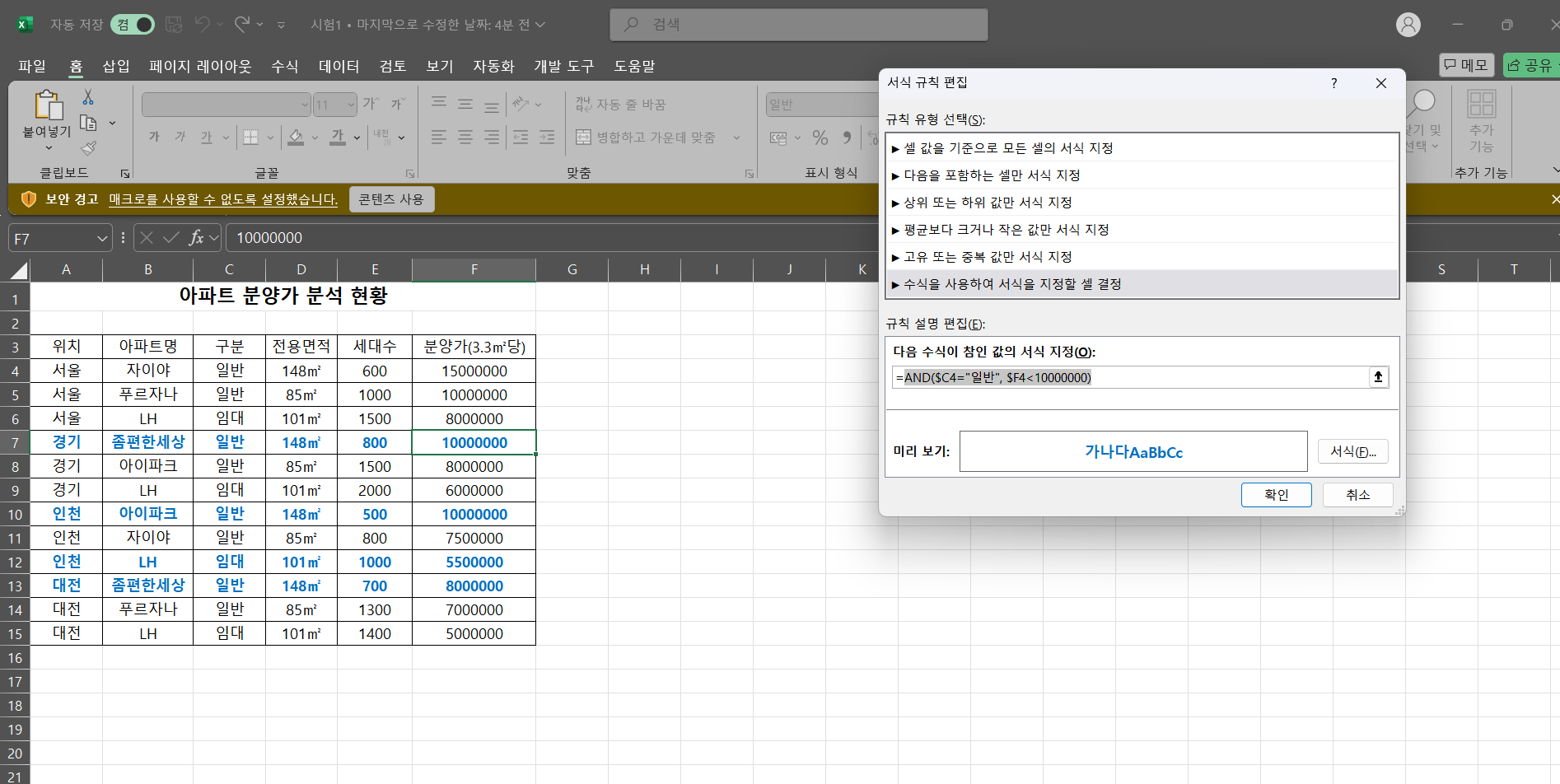Click the percent style icon

pyautogui.click(x=820, y=138)
